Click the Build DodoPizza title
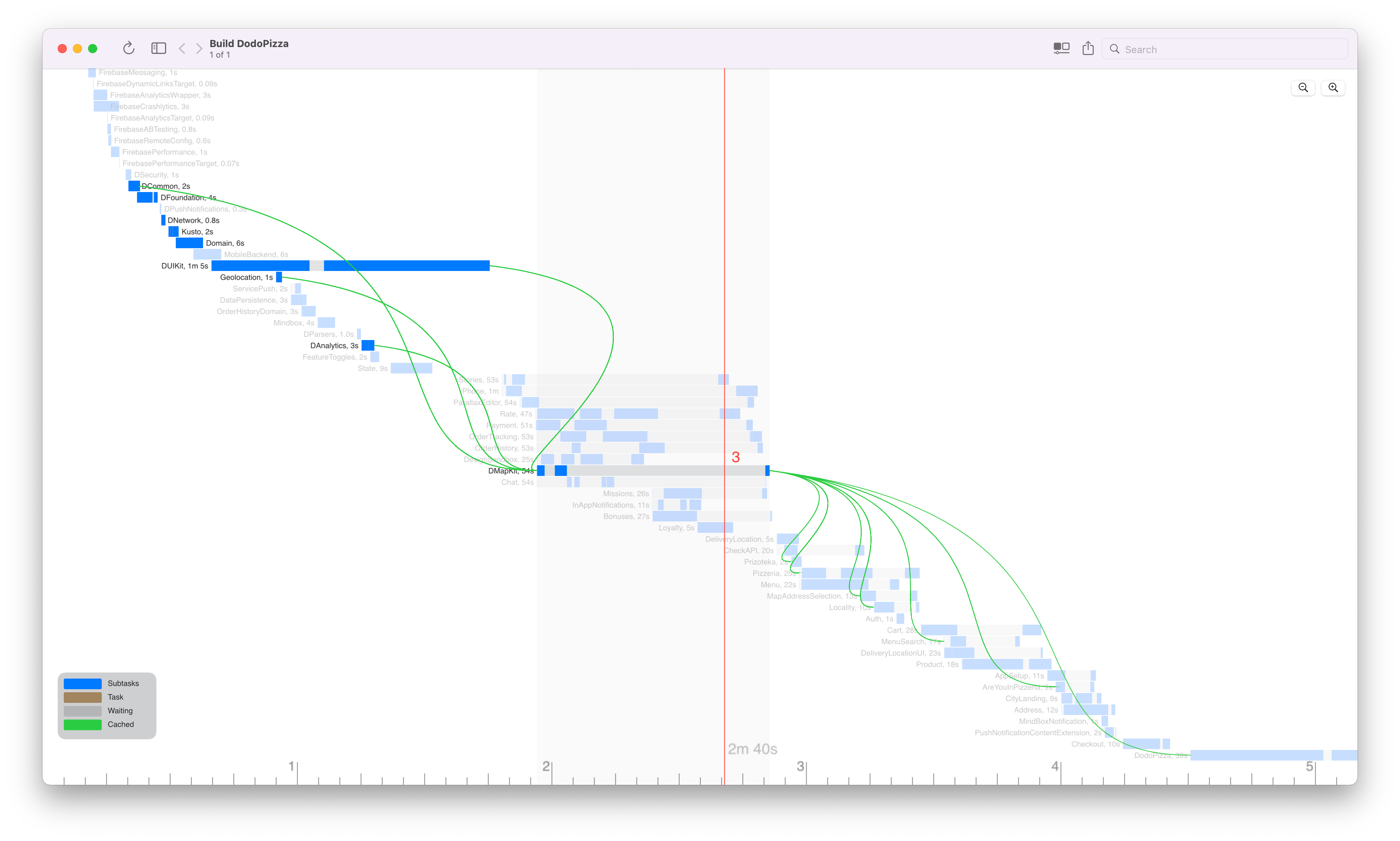The image size is (1400, 841). 249,44
